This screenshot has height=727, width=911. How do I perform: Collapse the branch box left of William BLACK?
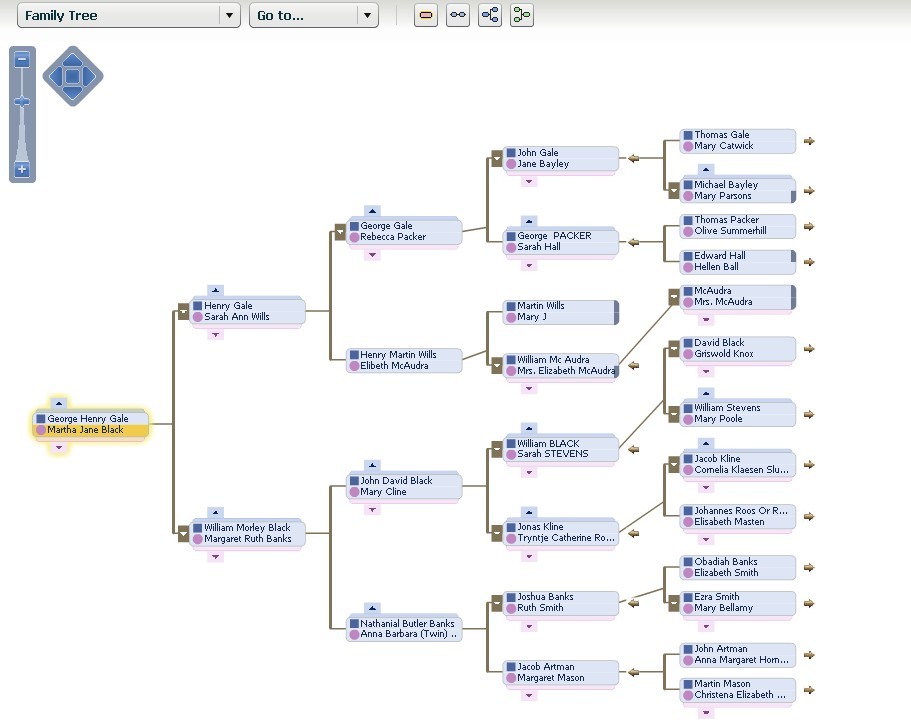(x=497, y=449)
